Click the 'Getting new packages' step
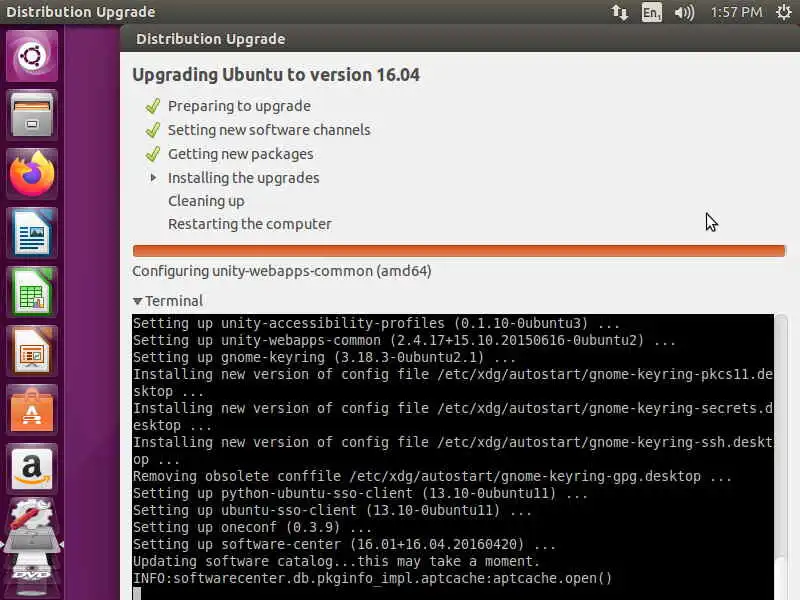800x600 pixels. click(240, 154)
